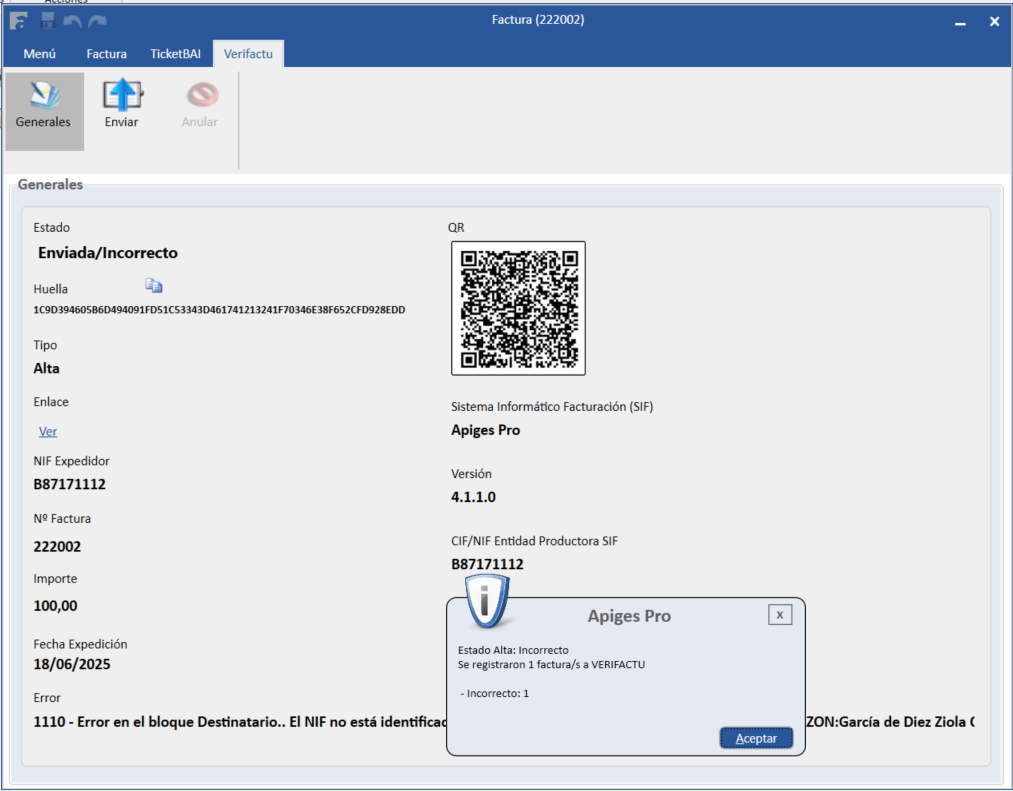
Task: Confirm the dialog with Aceptar
Action: click(x=757, y=738)
